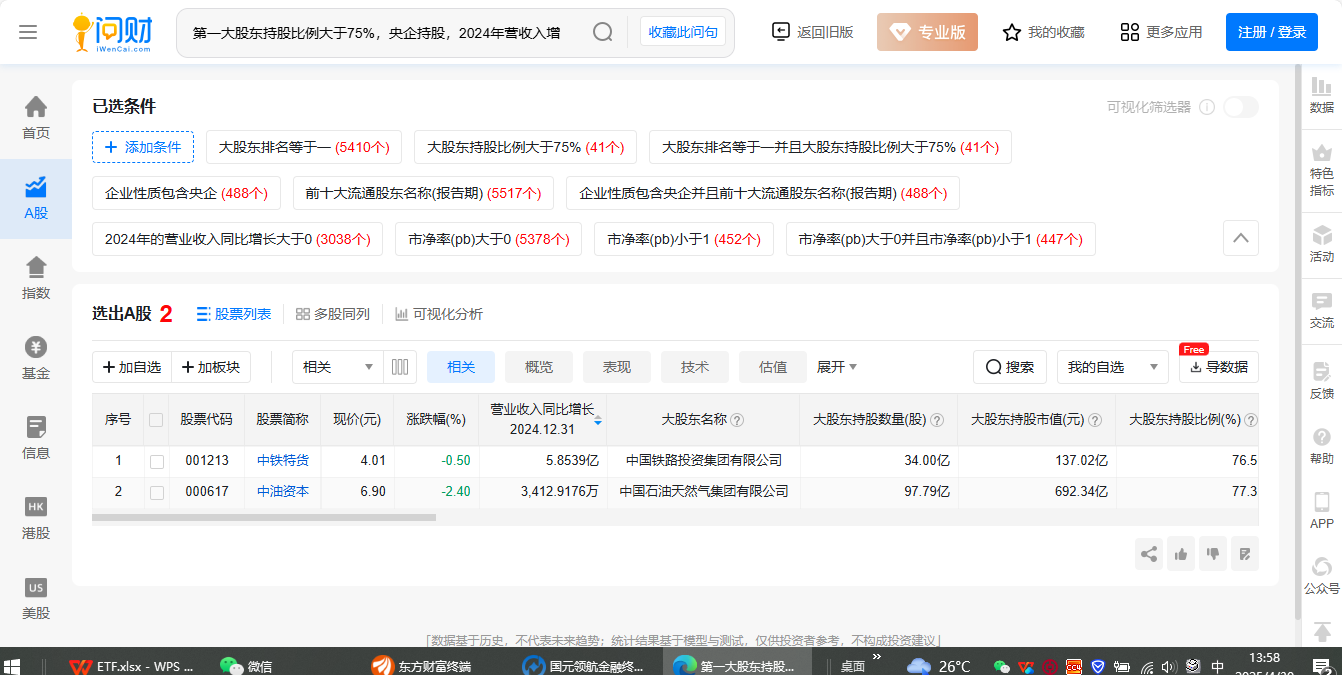Switch to 多股同列 view
Screen dimensions: 1342x675
(333, 314)
